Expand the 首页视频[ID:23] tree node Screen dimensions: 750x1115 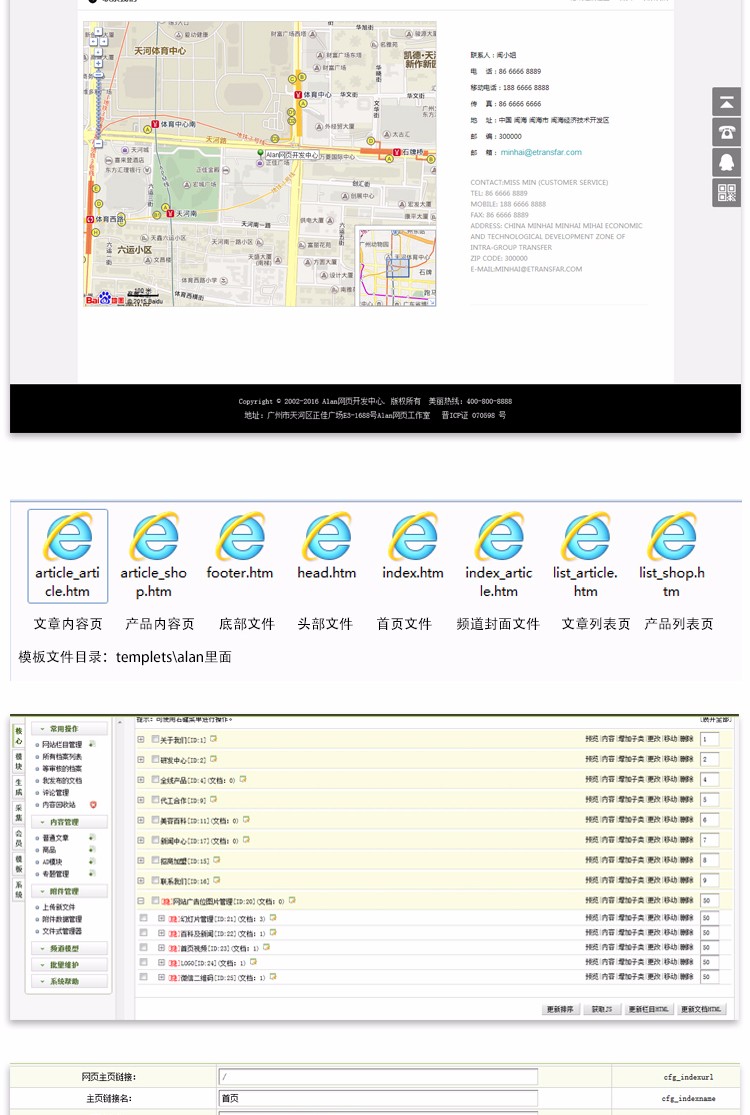[x=161, y=947]
